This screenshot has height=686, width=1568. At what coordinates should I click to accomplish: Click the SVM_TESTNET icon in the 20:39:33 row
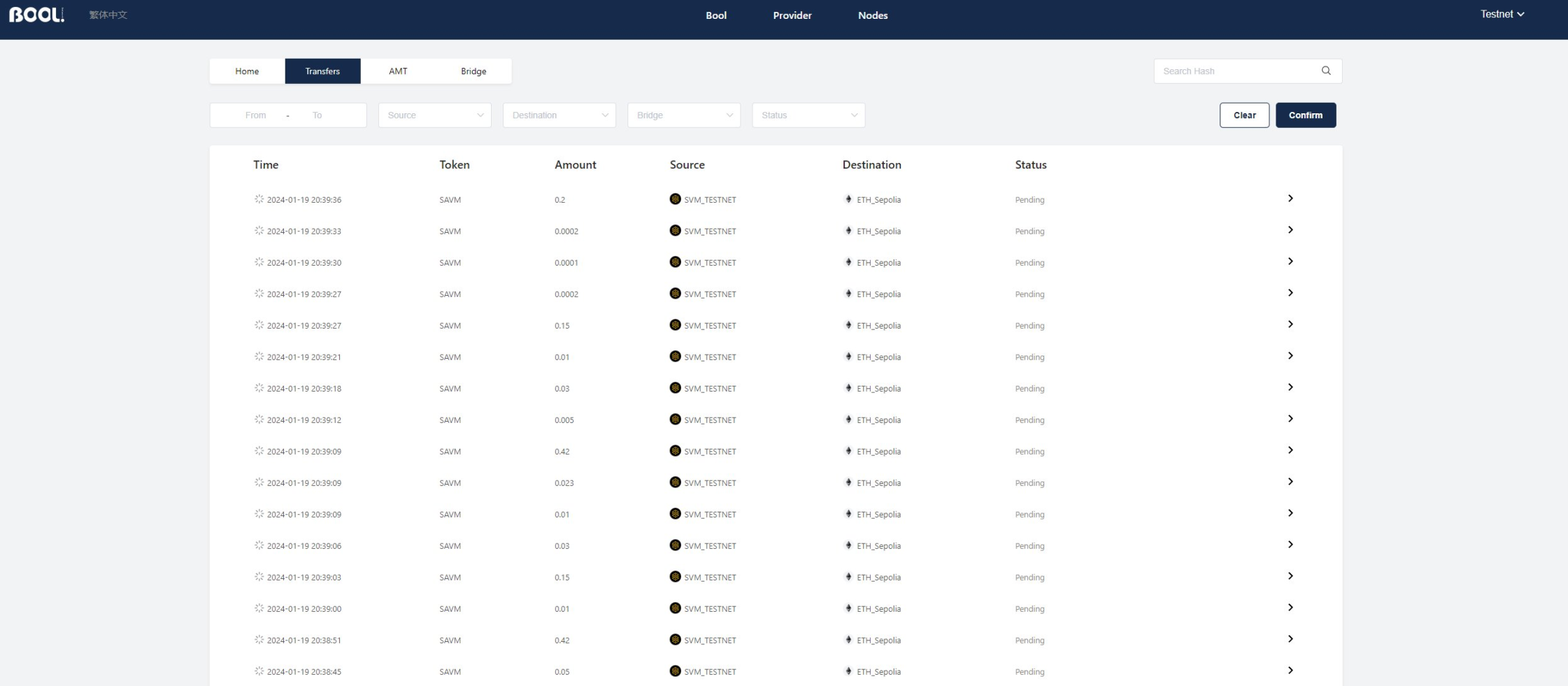(x=675, y=230)
